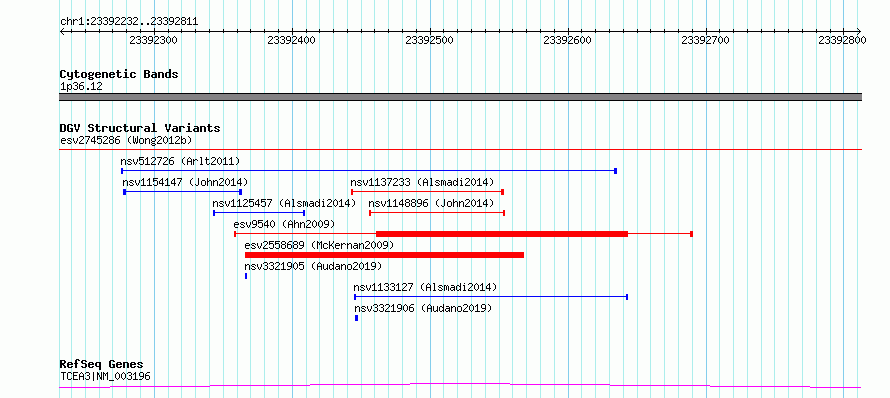Screen dimensions: 890x398
Task: Open the esv2558689 (McKernan2009) label
Action: pyautogui.click(x=319, y=245)
